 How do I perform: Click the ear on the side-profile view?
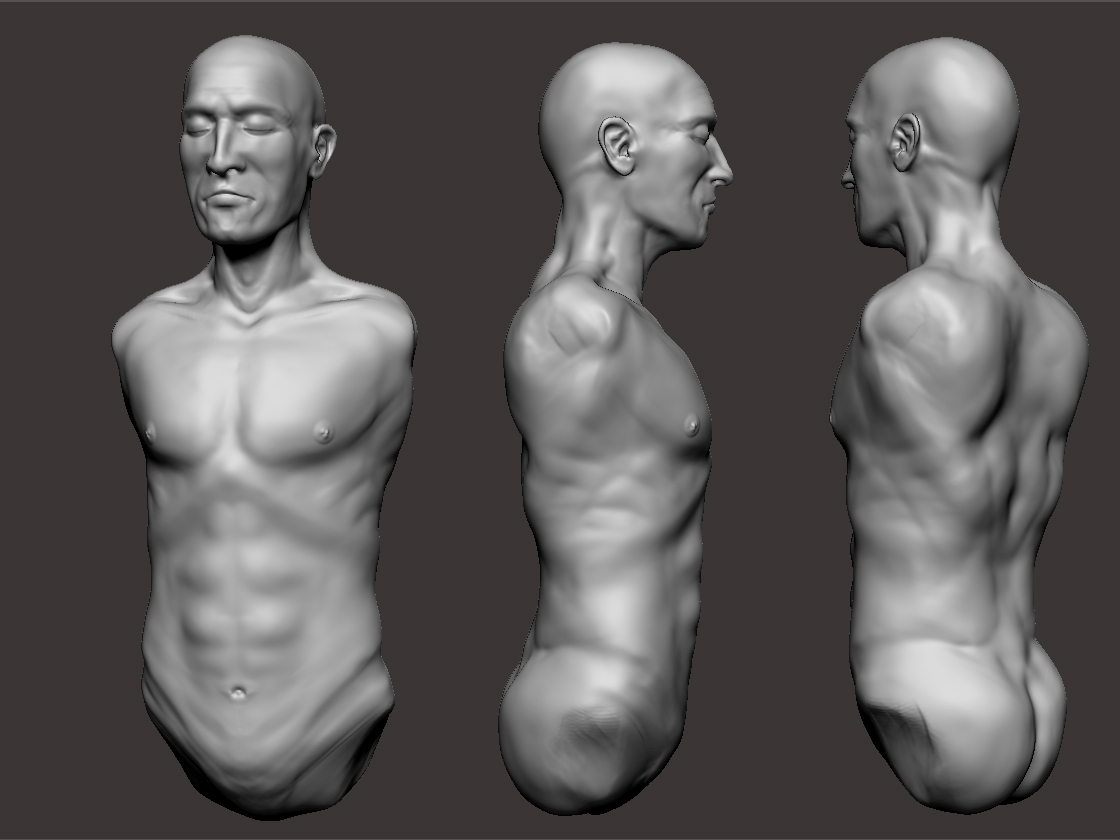click(x=619, y=146)
